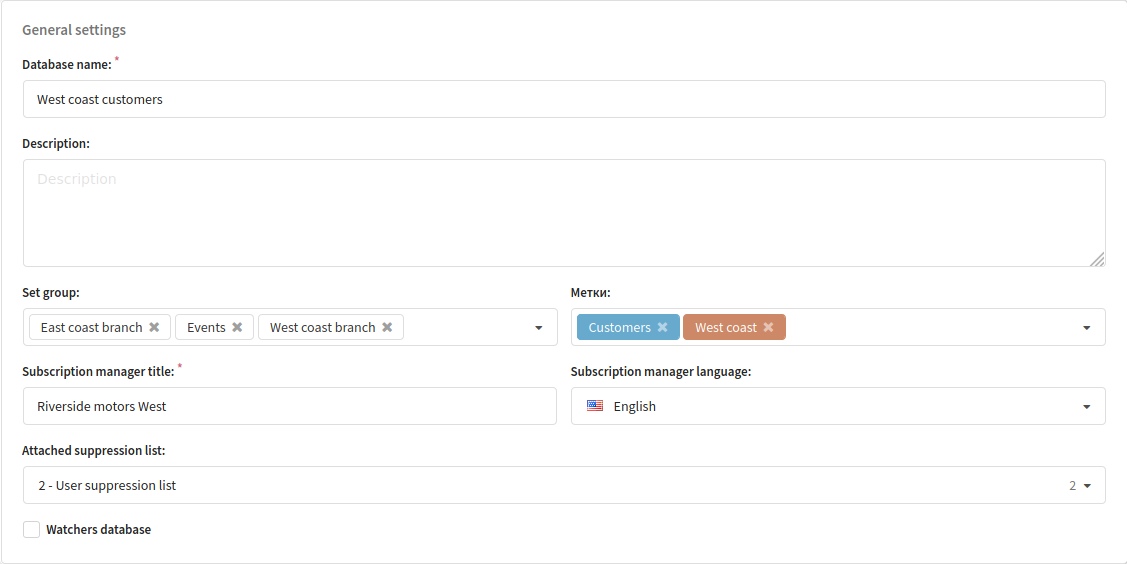Remove the West coast label tag
Screen dimensions: 1127x564
tap(768, 328)
